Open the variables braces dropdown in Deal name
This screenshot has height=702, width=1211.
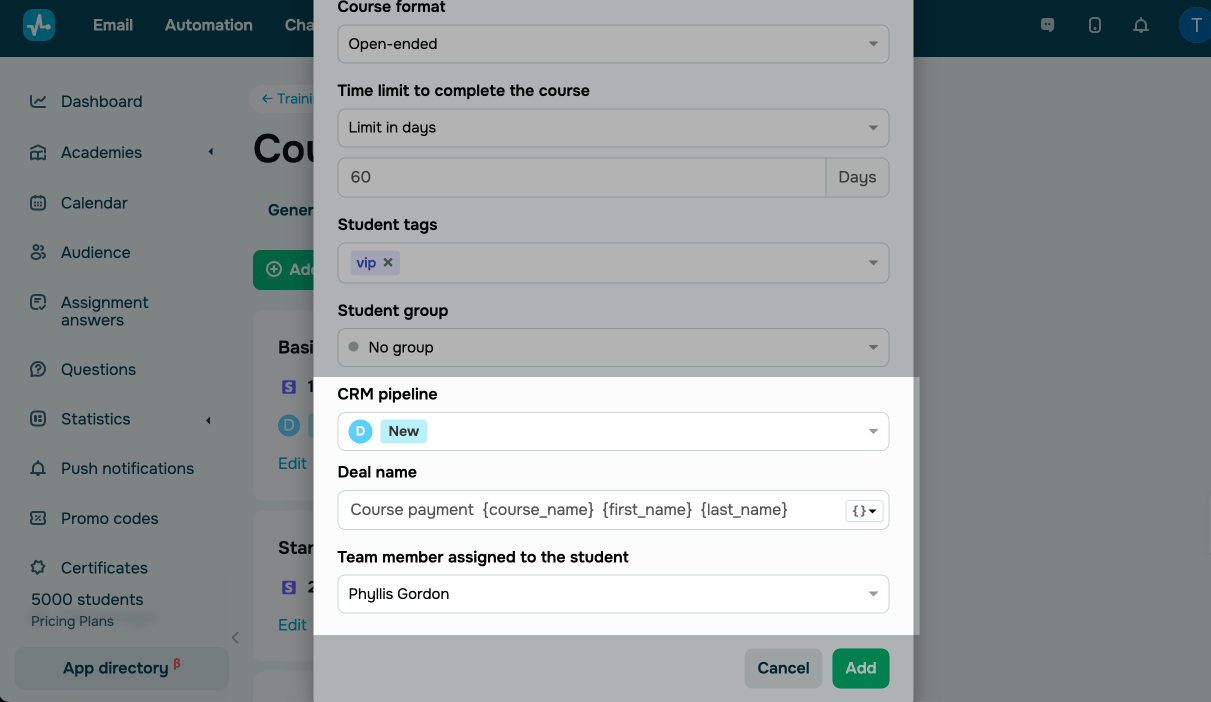863,511
